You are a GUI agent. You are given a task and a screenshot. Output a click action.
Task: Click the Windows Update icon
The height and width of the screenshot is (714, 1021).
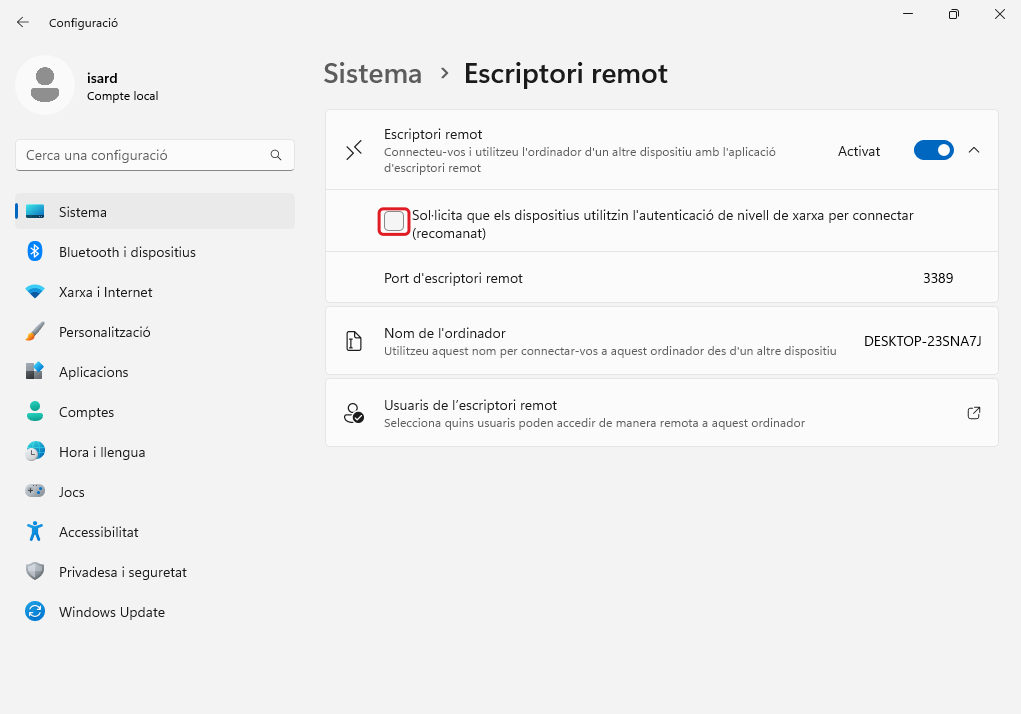point(35,612)
